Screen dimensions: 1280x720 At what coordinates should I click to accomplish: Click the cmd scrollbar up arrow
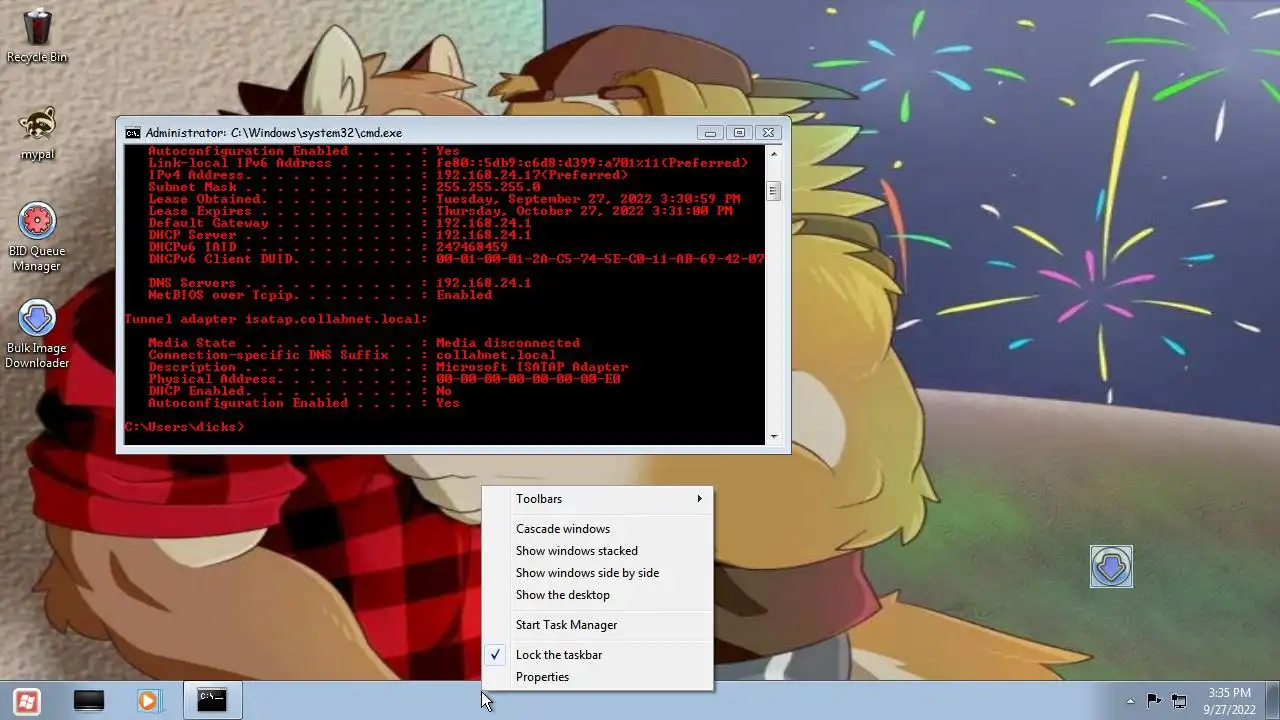773,153
